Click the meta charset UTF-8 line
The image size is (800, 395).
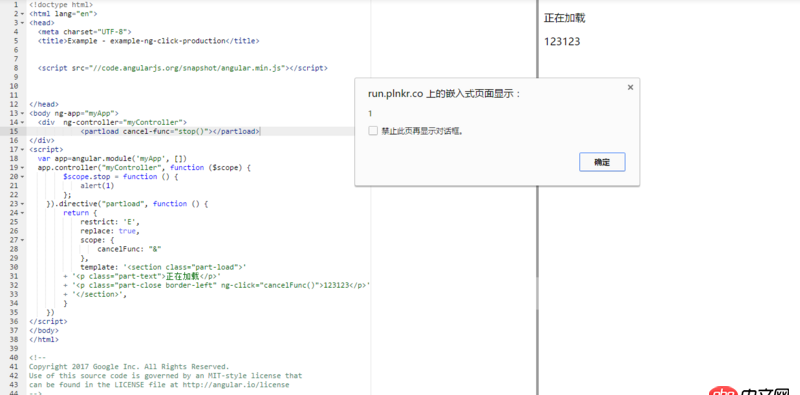[84, 32]
